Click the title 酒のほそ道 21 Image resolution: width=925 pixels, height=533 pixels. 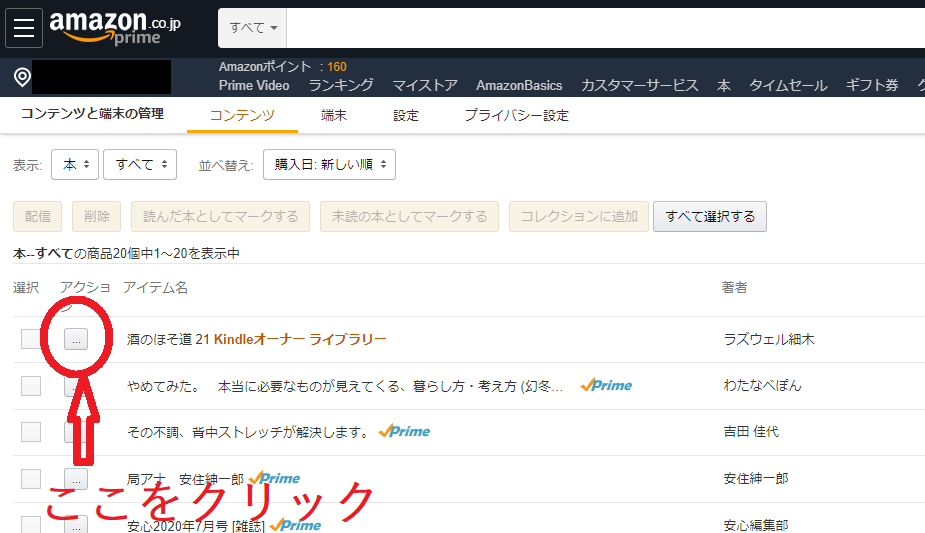click(168, 339)
